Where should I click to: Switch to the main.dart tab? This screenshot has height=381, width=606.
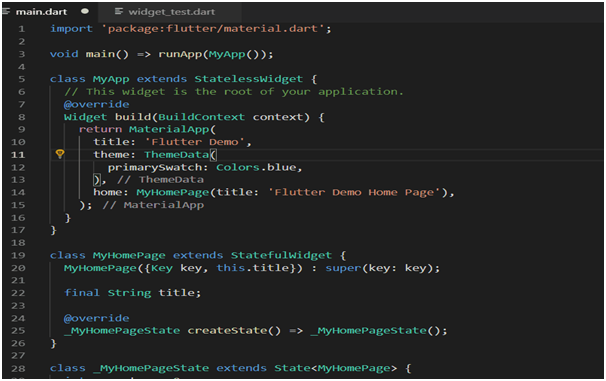[41, 12]
